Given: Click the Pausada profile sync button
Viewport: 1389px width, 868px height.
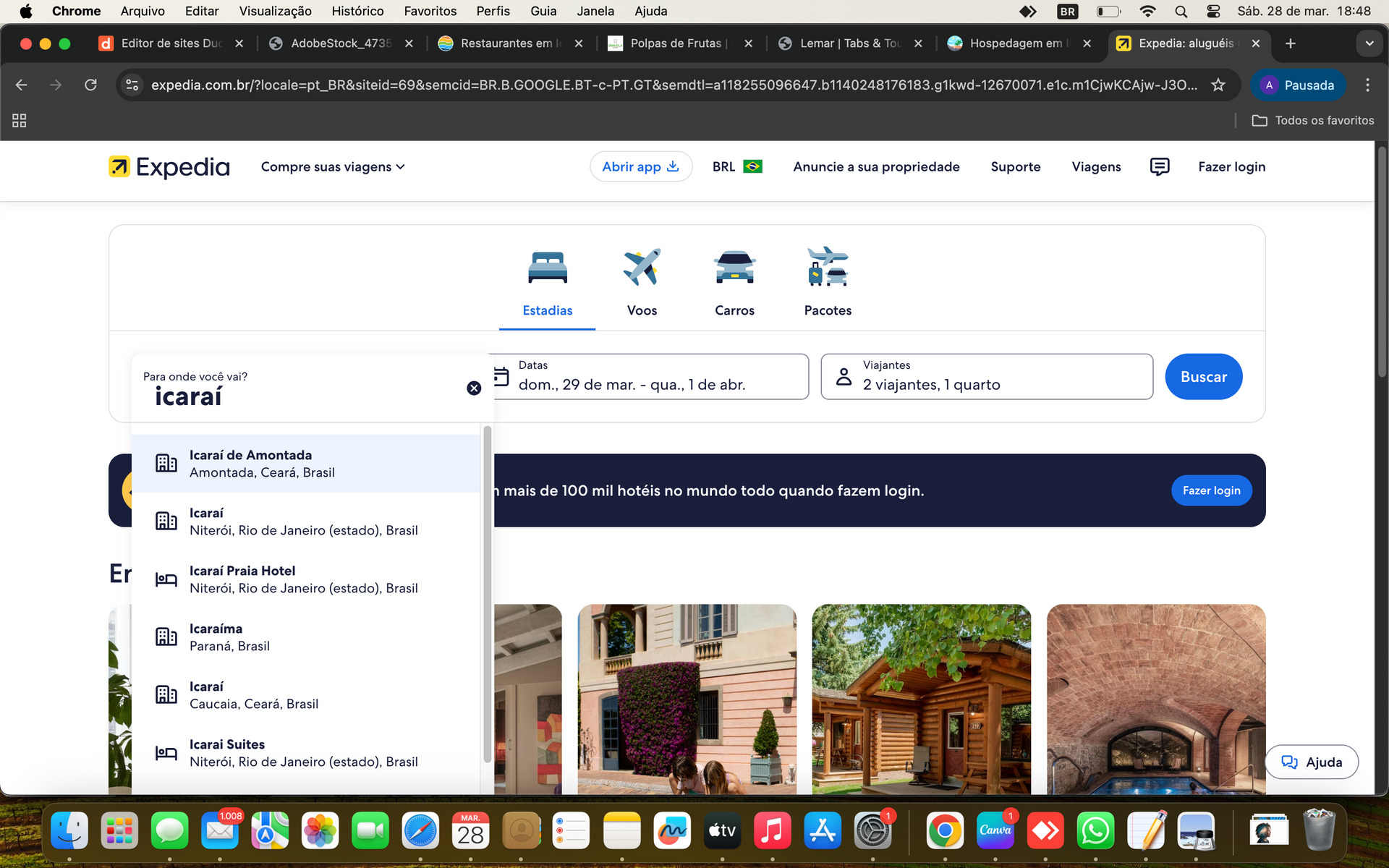Looking at the screenshot, I should pos(1298,85).
